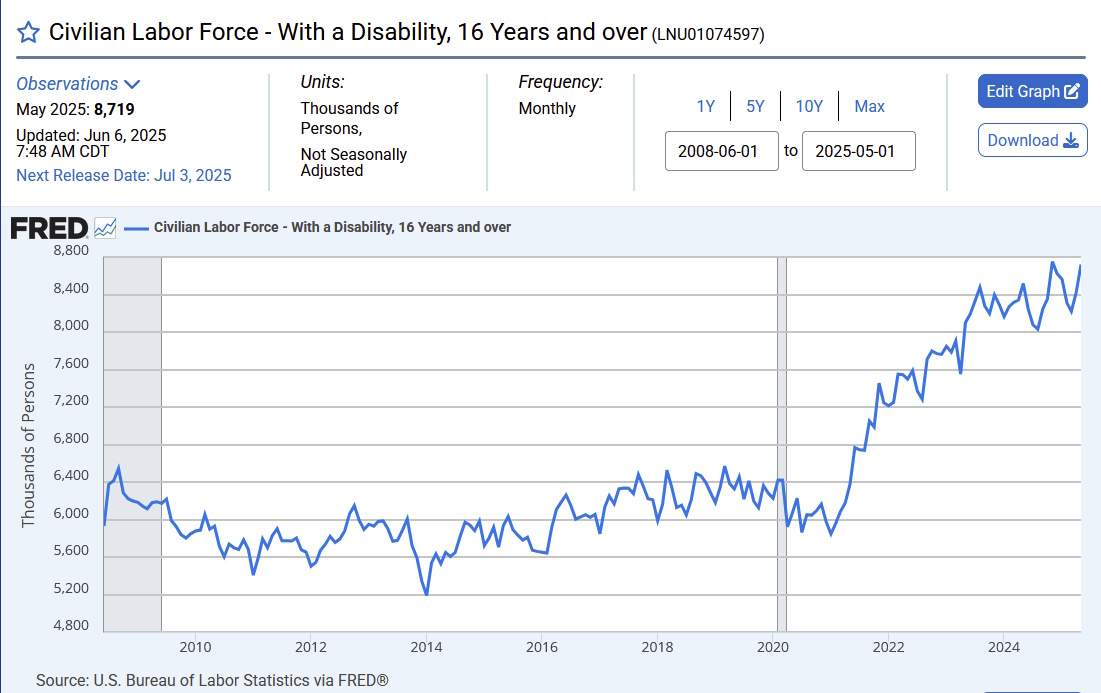Click the series legend title text

coord(332,227)
